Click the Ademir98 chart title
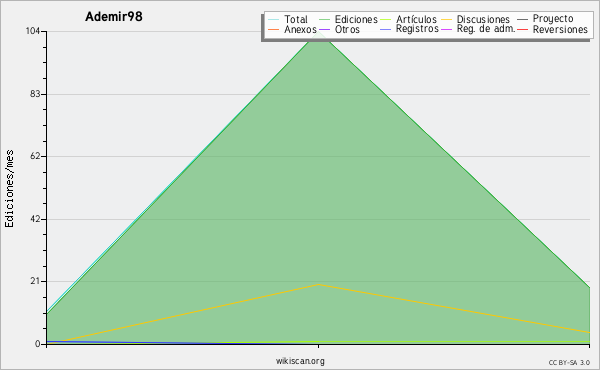The height and width of the screenshot is (370, 600). point(114,17)
